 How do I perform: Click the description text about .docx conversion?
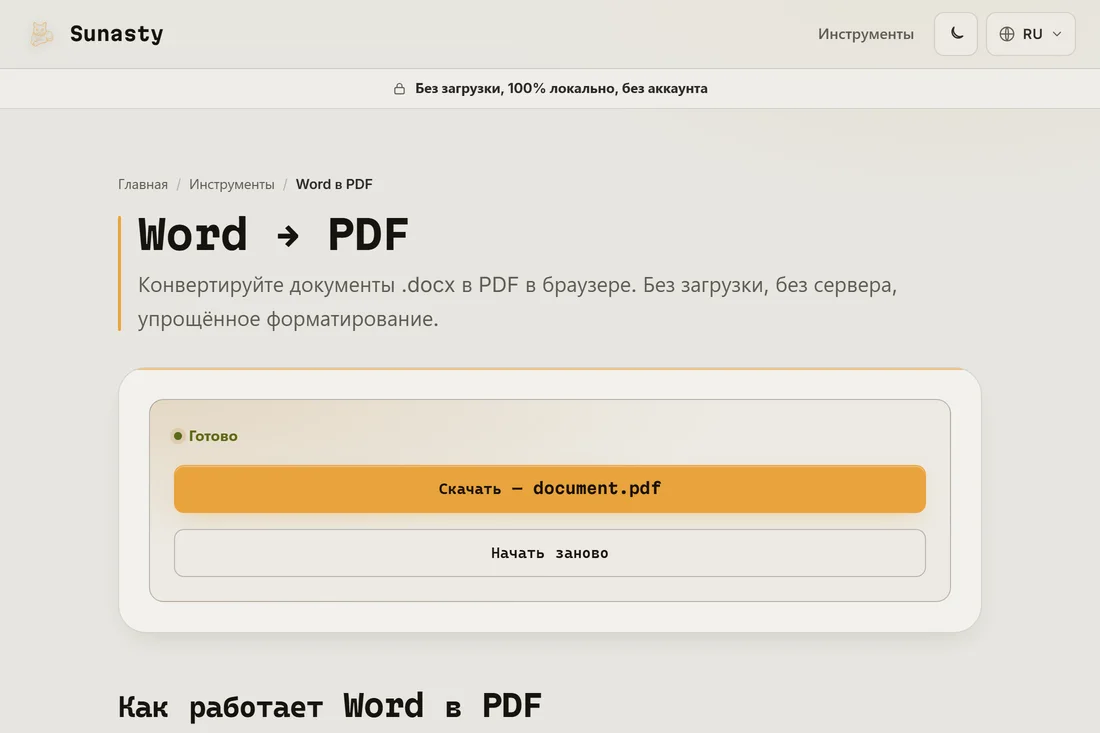(x=517, y=302)
